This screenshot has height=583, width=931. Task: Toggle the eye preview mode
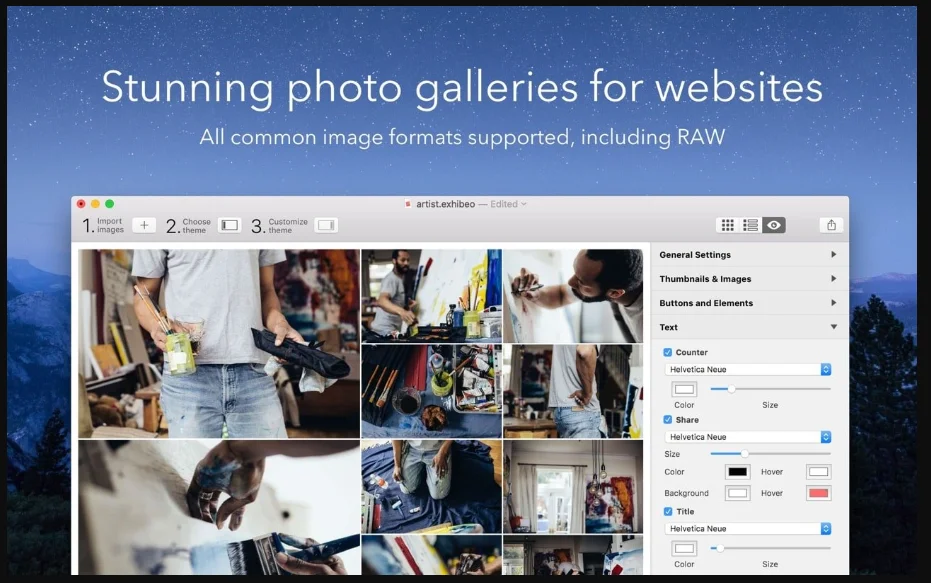(x=774, y=225)
